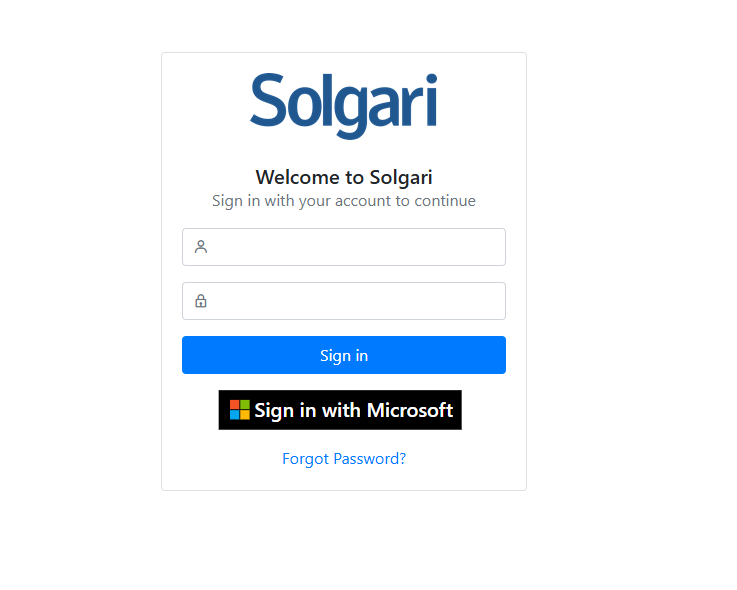Open the Forgot Password? link
Screen dimensions: 737x590
point(344,459)
